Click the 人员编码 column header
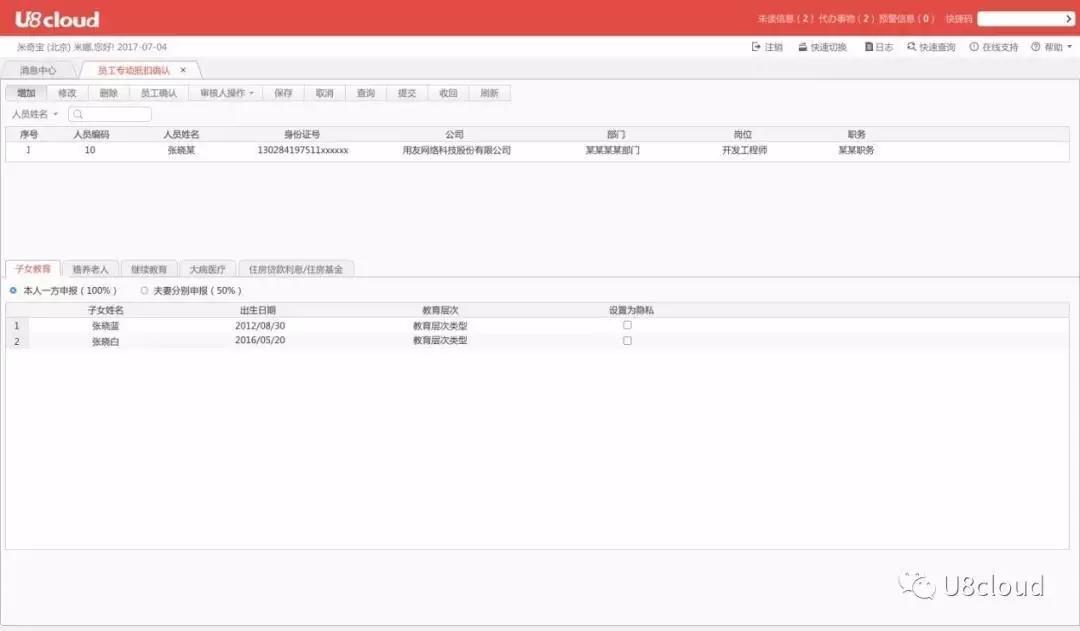This screenshot has height=631, width=1080. 91,134
